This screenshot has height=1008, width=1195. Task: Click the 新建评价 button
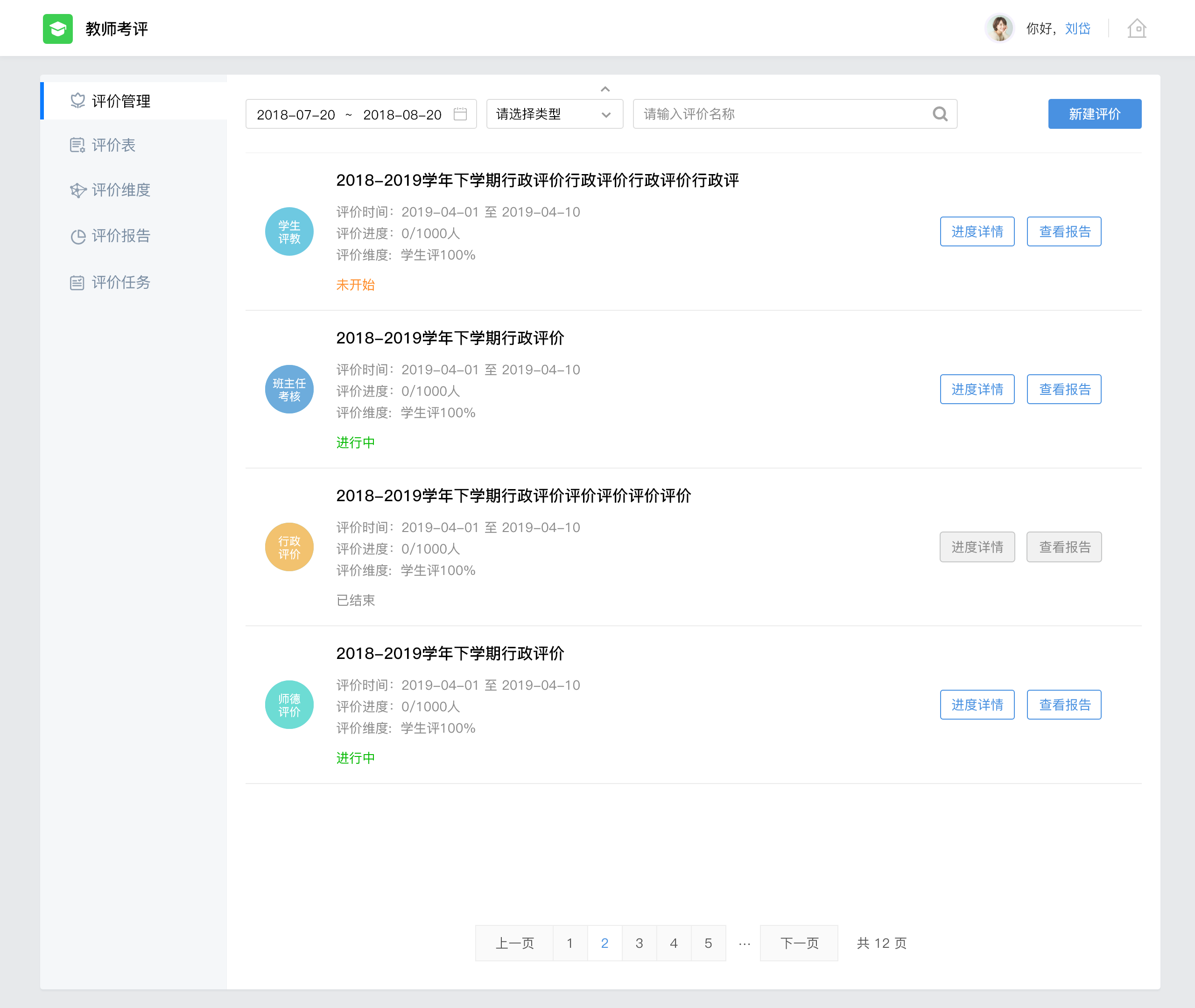[x=1094, y=114]
